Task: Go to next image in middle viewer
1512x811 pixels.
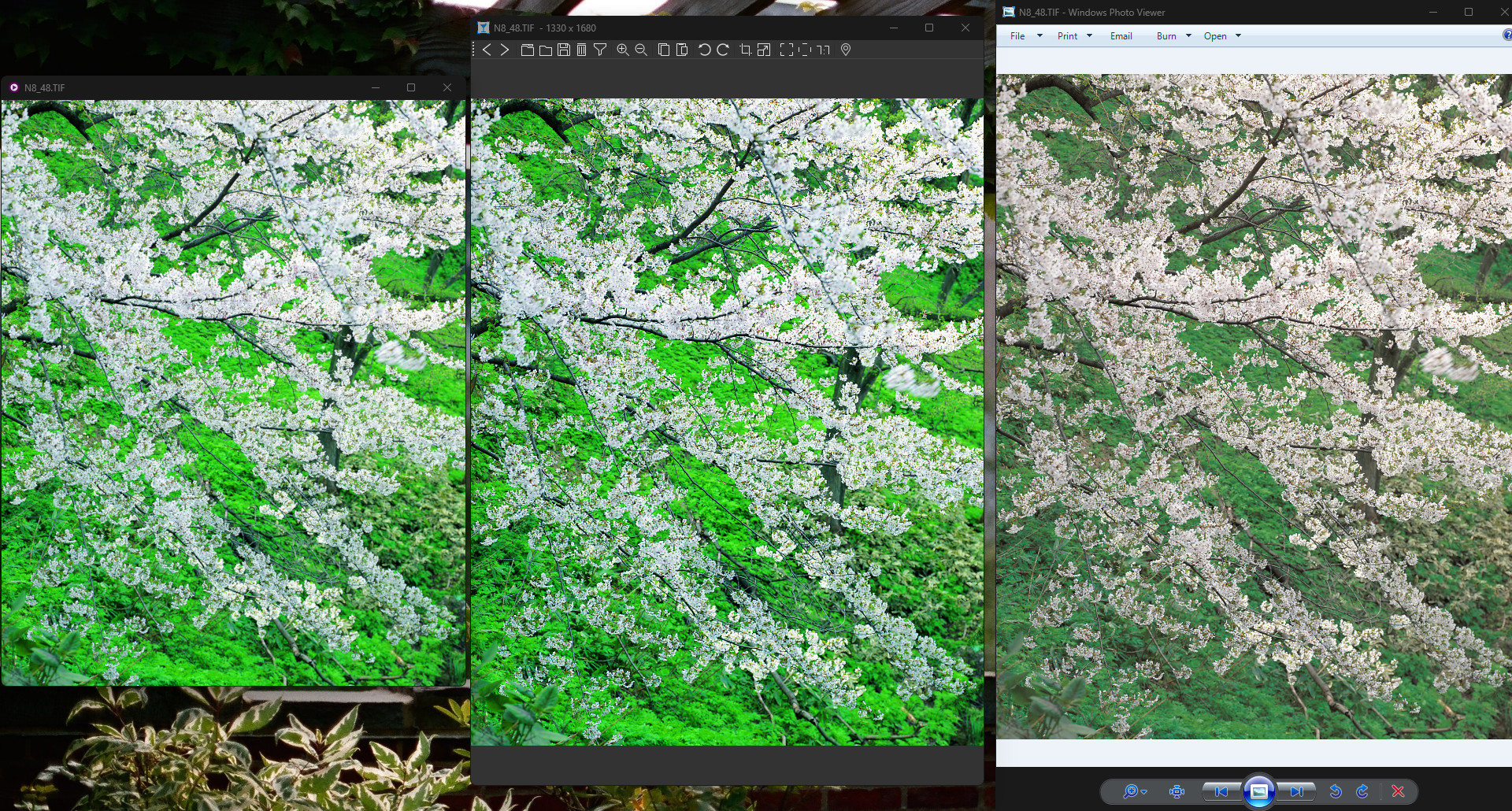Action: coord(505,50)
